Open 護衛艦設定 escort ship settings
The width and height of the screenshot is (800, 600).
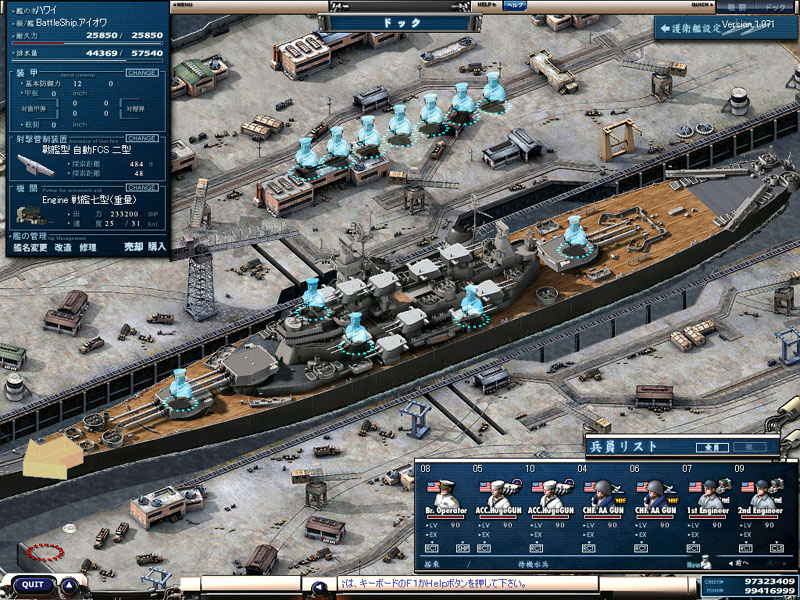point(726,28)
